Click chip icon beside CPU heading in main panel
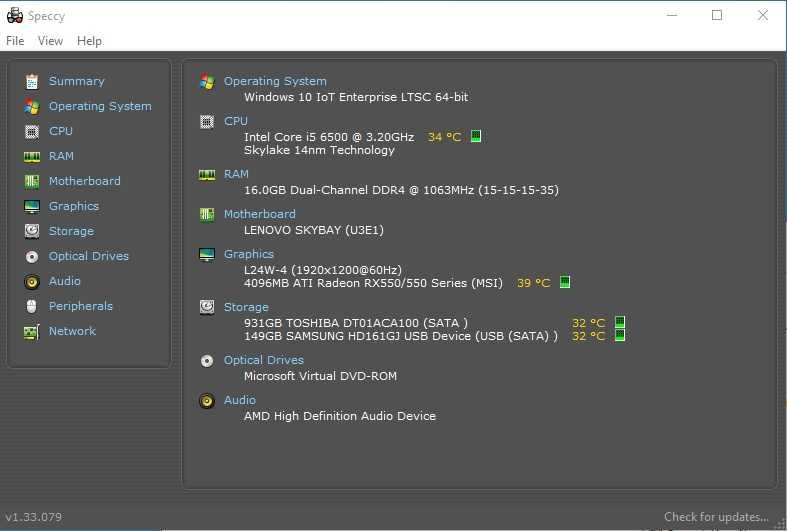787x531 pixels. click(207, 121)
